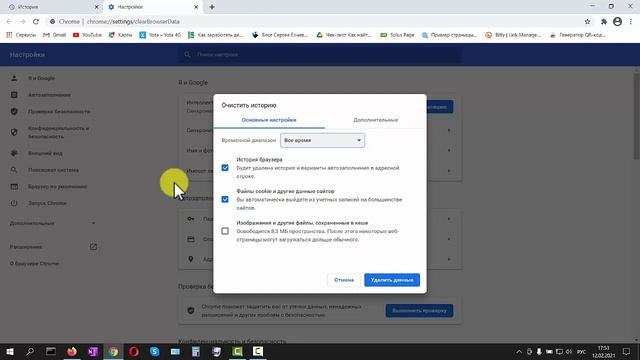Launch Opera from the taskbar
Screen dimensions: 640x360
(x=134, y=351)
